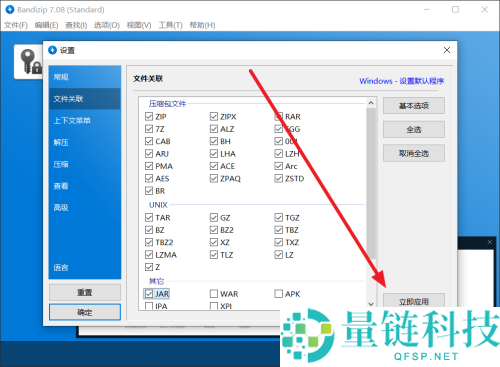
Task: Toggle the TGZ checkbox
Action: [279, 217]
